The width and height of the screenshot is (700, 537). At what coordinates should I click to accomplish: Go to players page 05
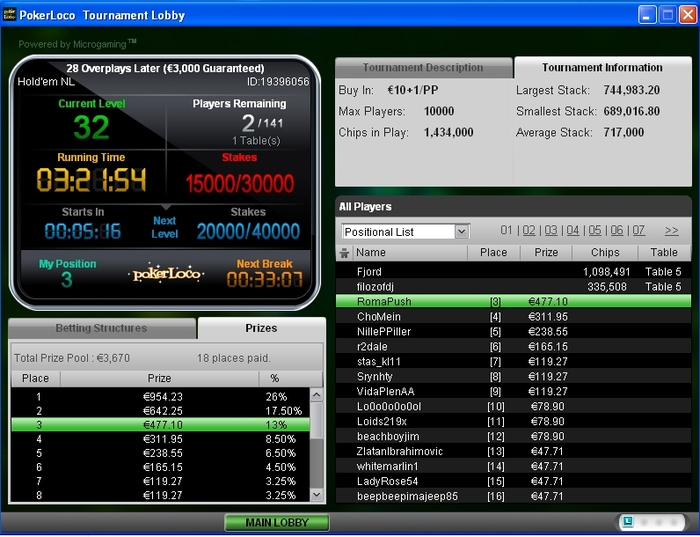595,230
